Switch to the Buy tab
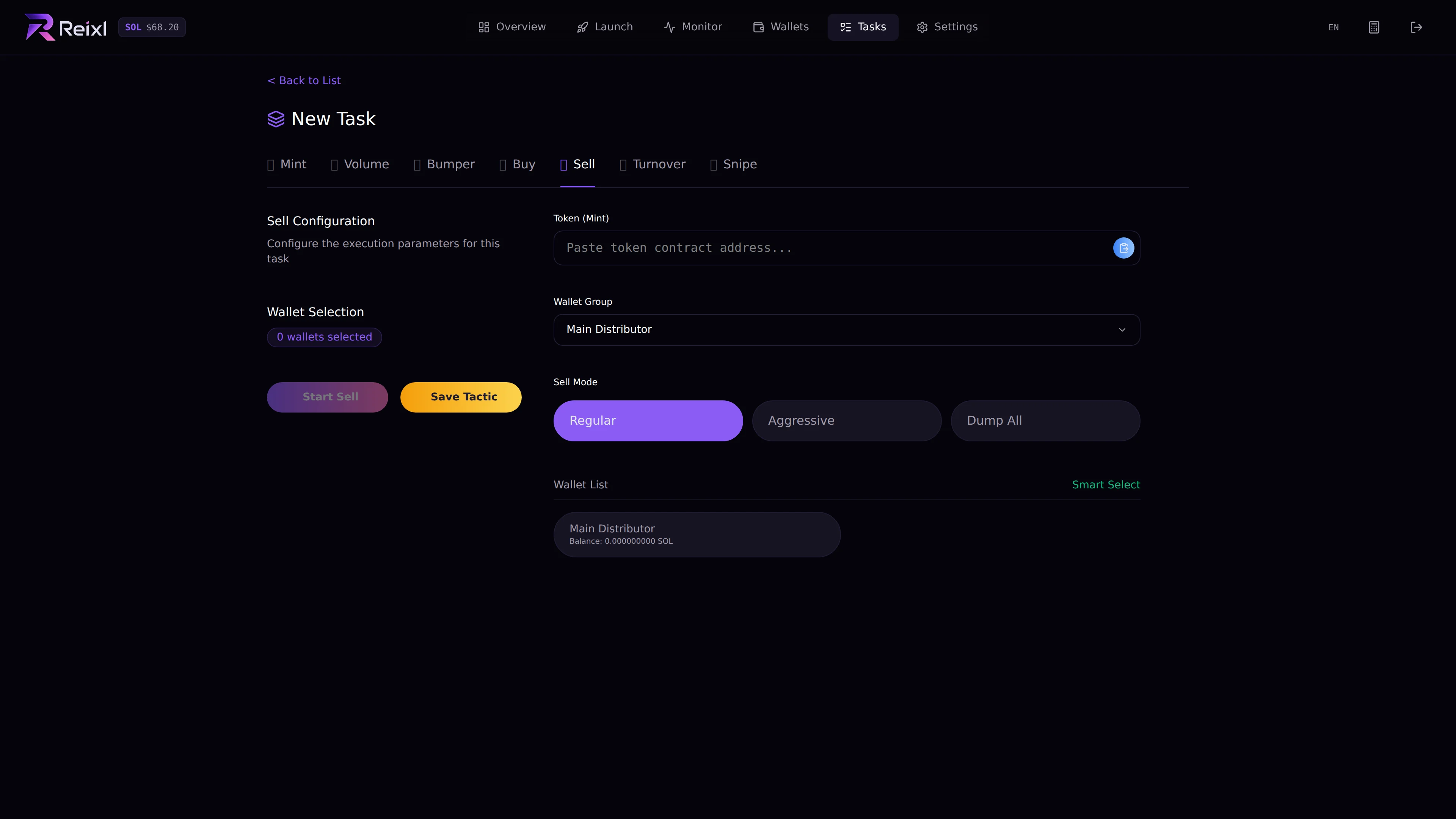Image resolution: width=1456 pixels, height=819 pixels. click(x=517, y=165)
